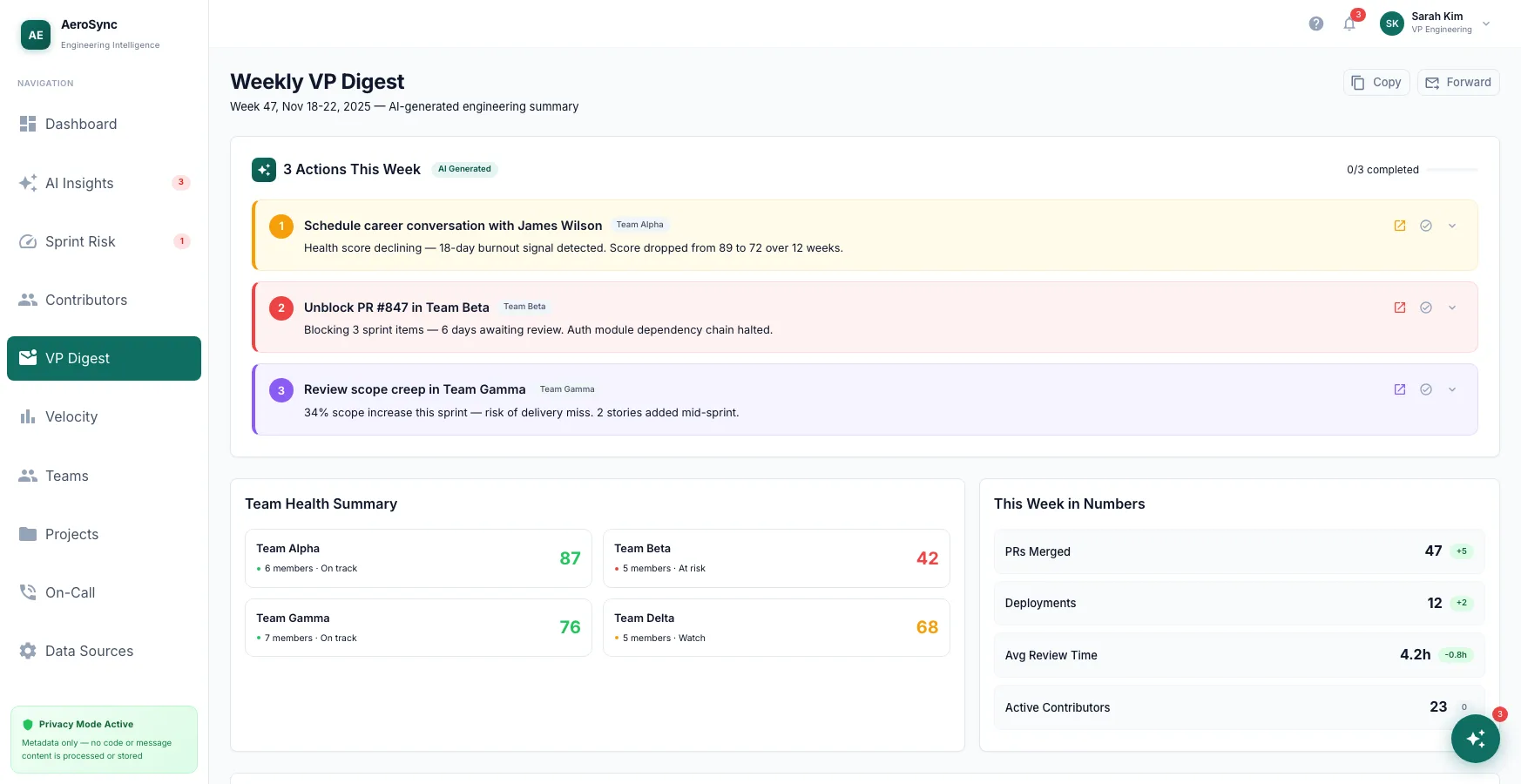The width and height of the screenshot is (1521, 784).
Task: Open AI Insights navigation item
Action: click(104, 183)
